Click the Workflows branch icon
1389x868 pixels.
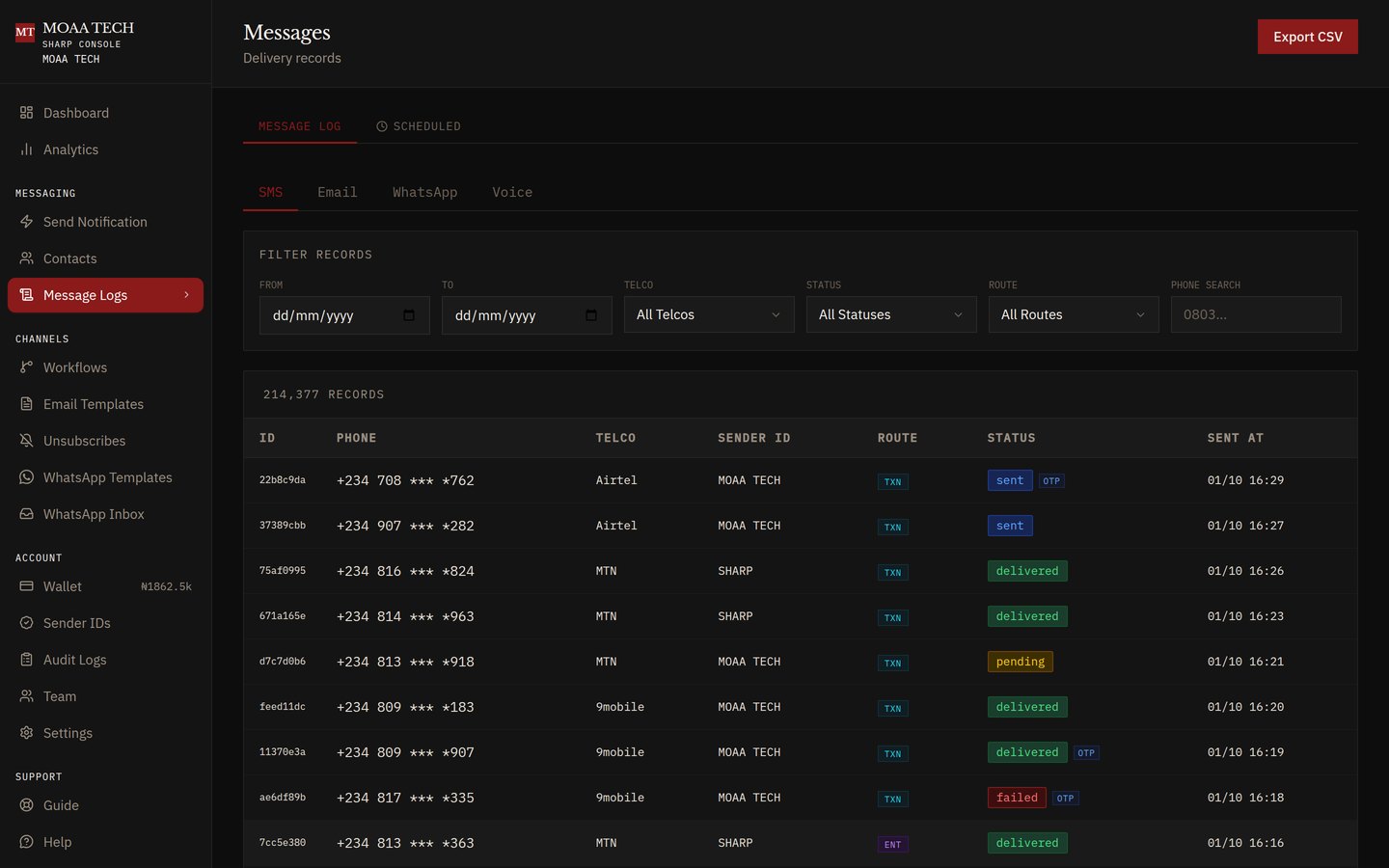[x=26, y=367]
